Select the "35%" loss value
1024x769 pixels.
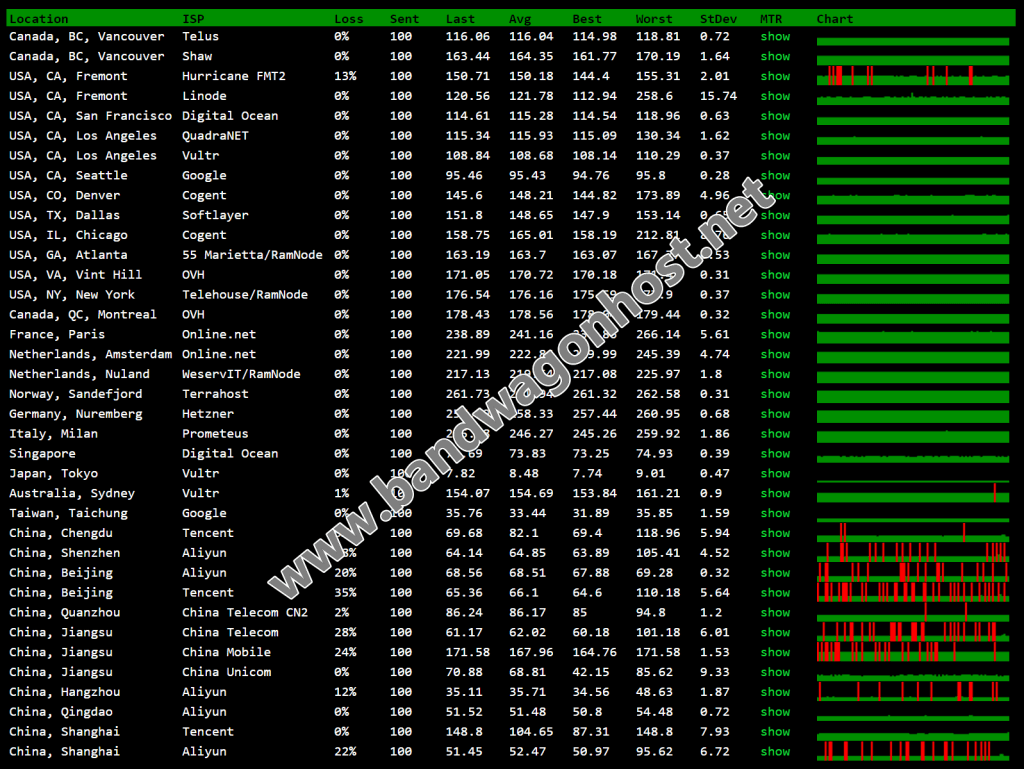(345, 593)
